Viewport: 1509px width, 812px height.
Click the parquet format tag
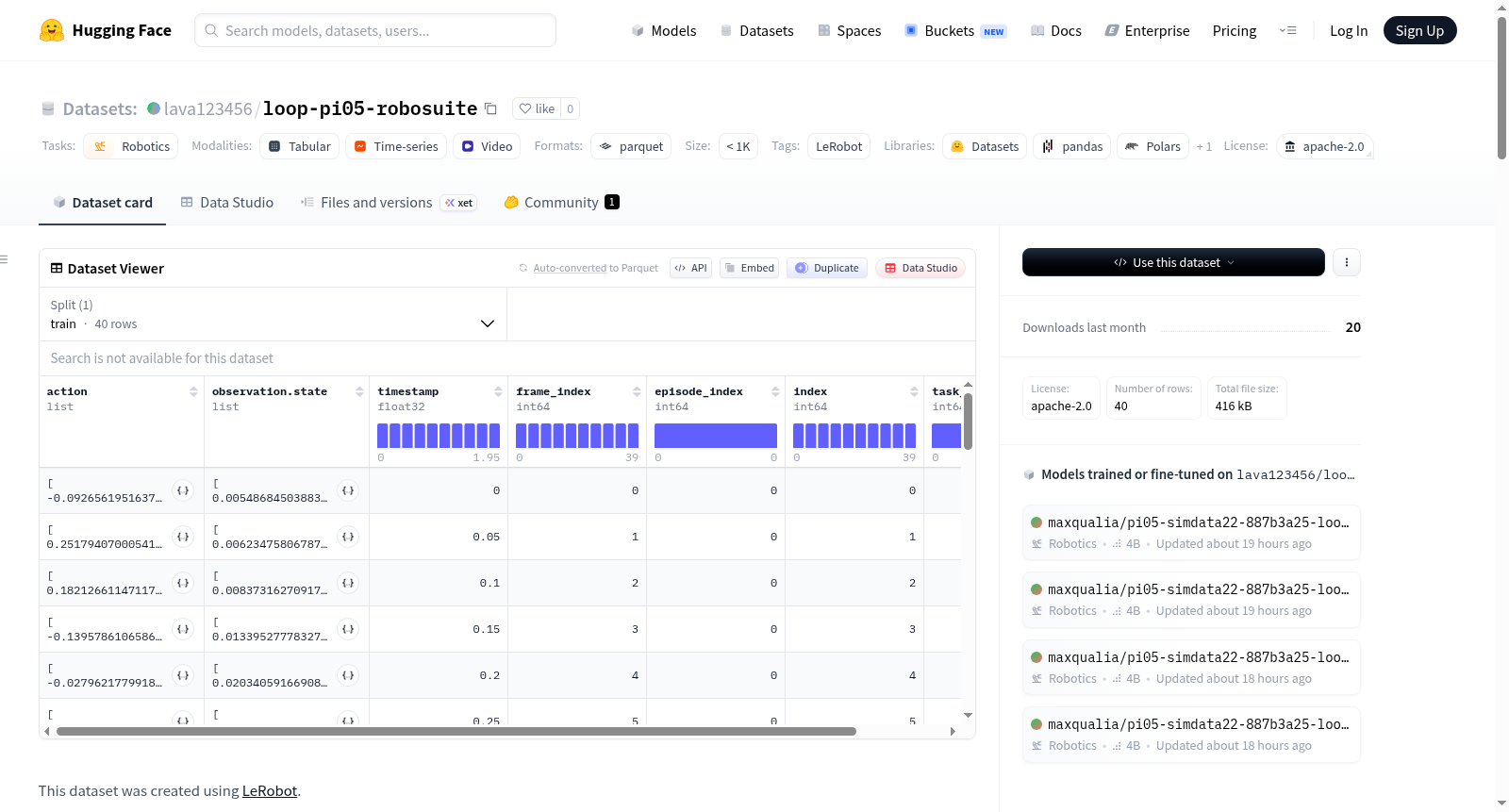(x=631, y=146)
